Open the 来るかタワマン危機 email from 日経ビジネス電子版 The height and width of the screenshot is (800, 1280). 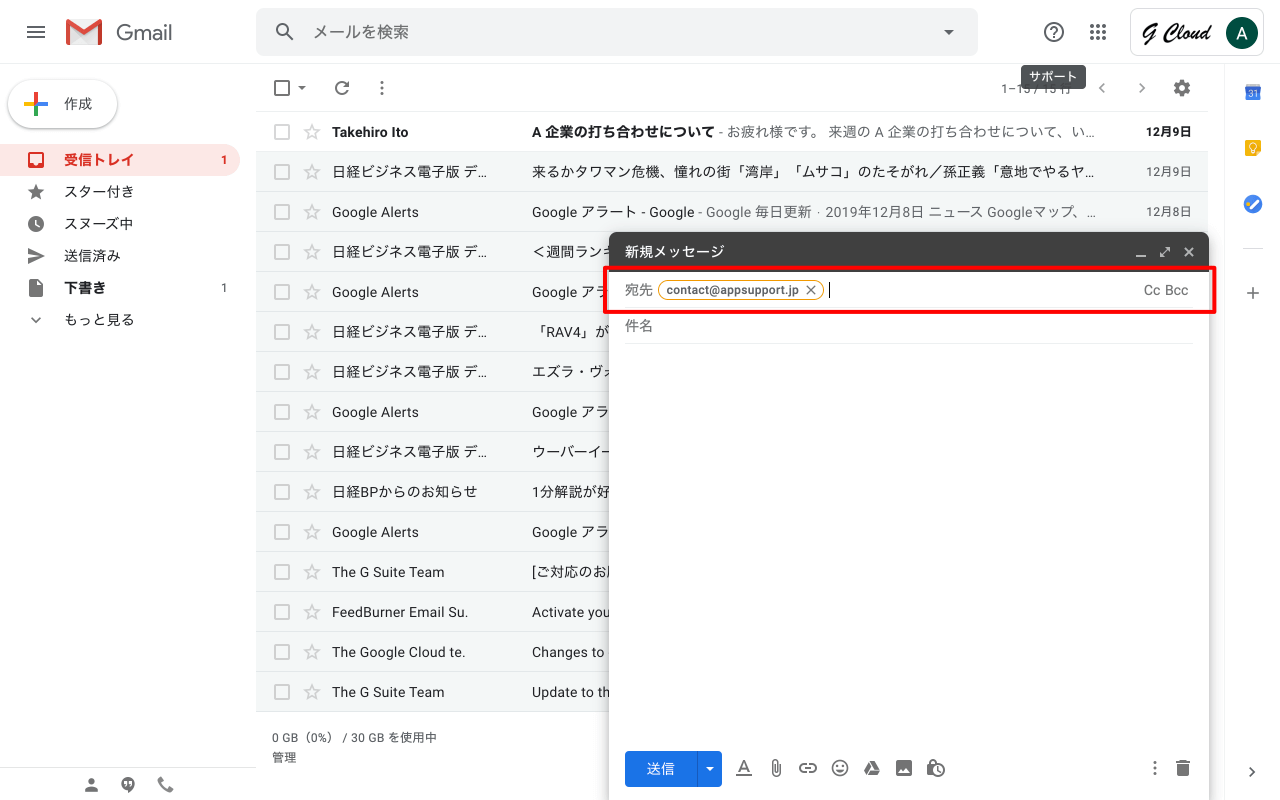732,172
